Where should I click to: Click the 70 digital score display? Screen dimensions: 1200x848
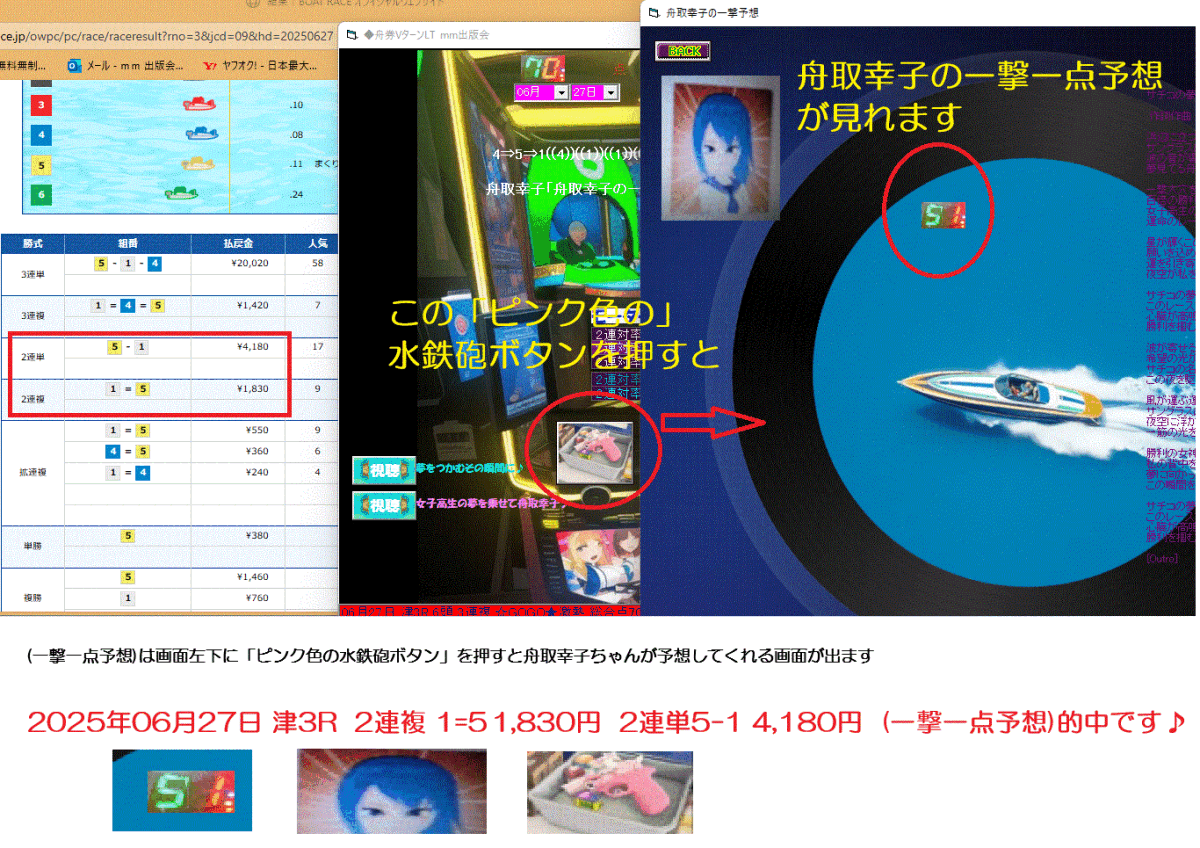click(544, 68)
